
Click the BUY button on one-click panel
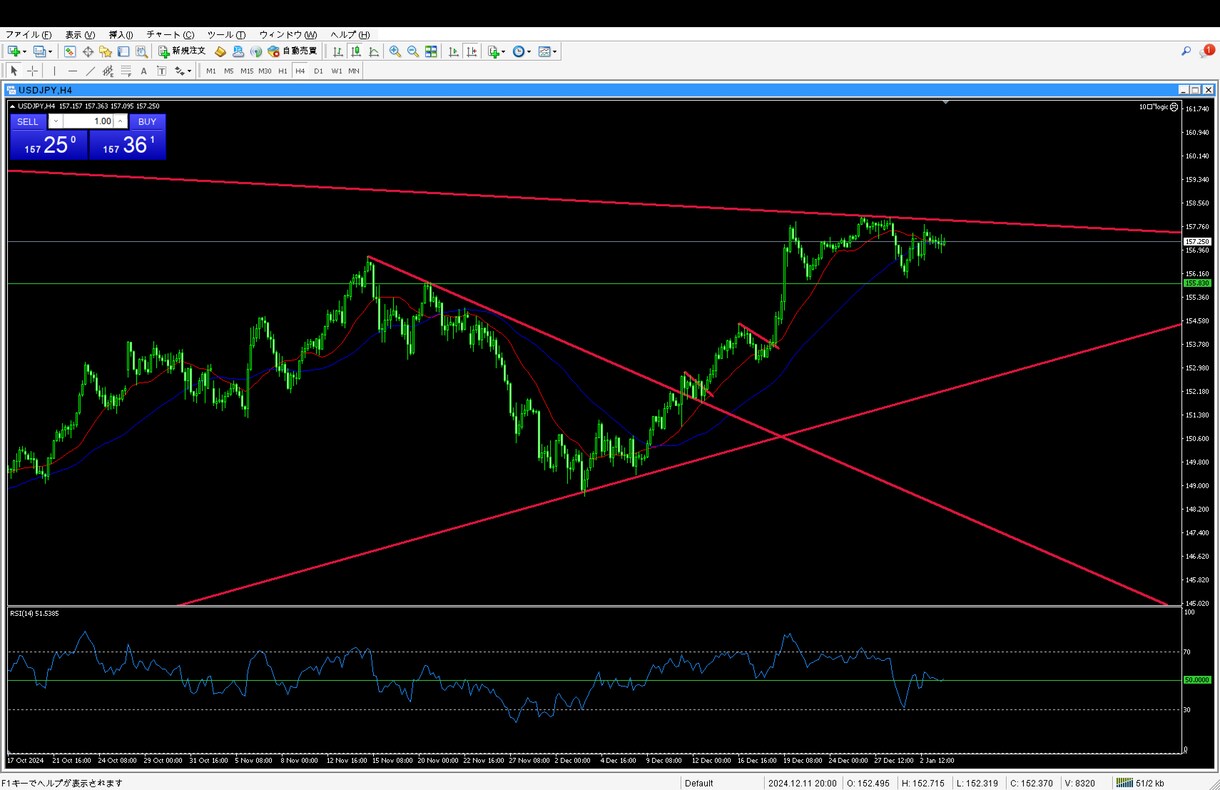tap(147, 122)
